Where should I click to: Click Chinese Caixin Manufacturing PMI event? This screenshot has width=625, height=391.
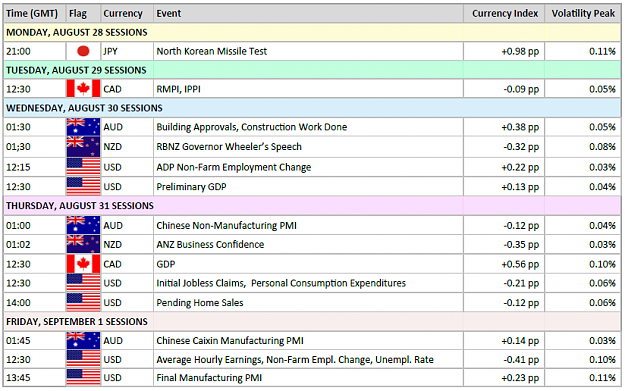tap(230, 341)
